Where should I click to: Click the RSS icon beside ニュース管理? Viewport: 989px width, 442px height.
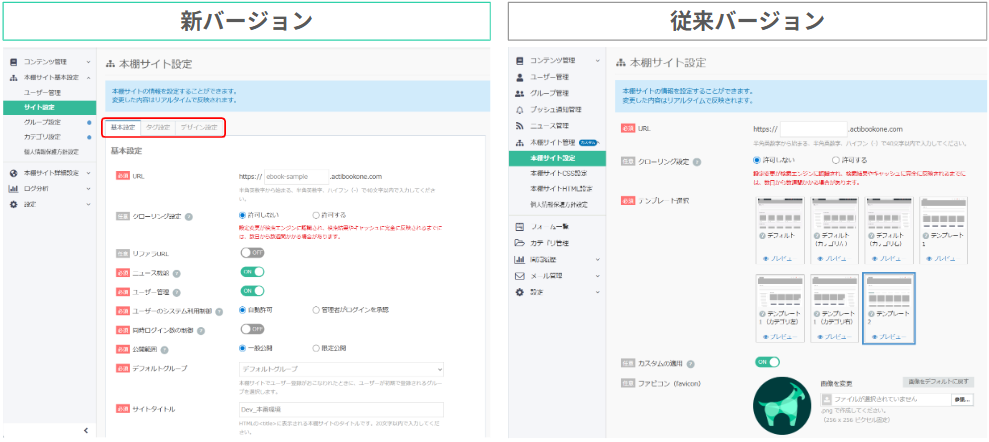coord(520,126)
